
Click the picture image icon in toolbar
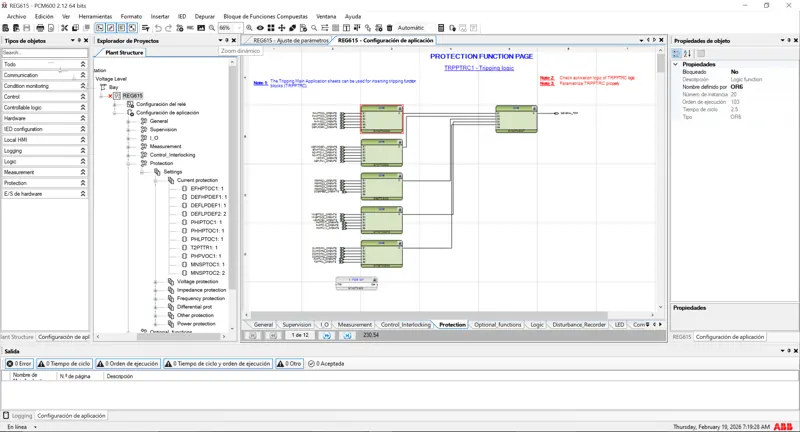point(201,28)
